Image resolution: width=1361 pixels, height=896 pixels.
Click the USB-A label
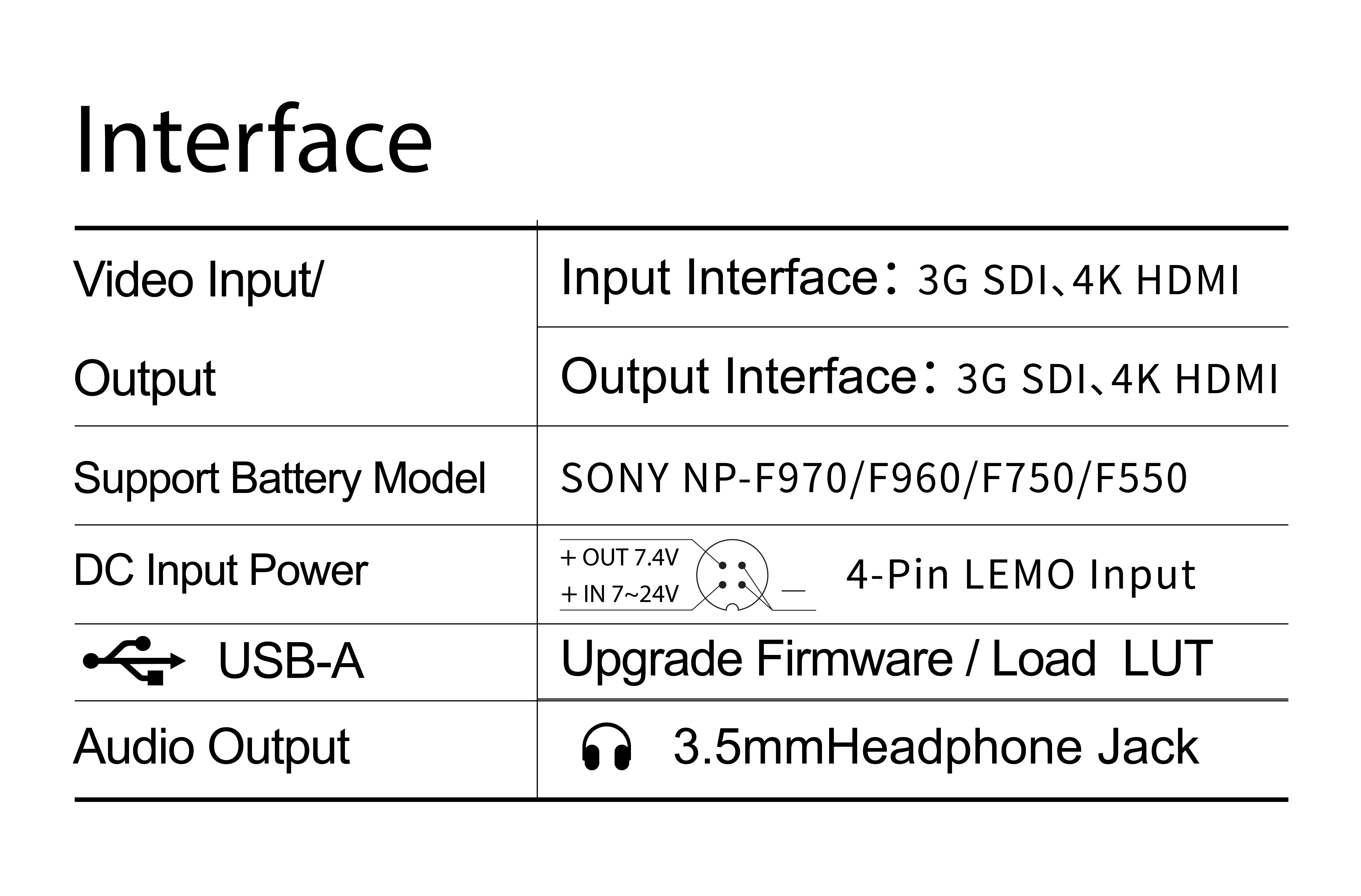coord(290,661)
